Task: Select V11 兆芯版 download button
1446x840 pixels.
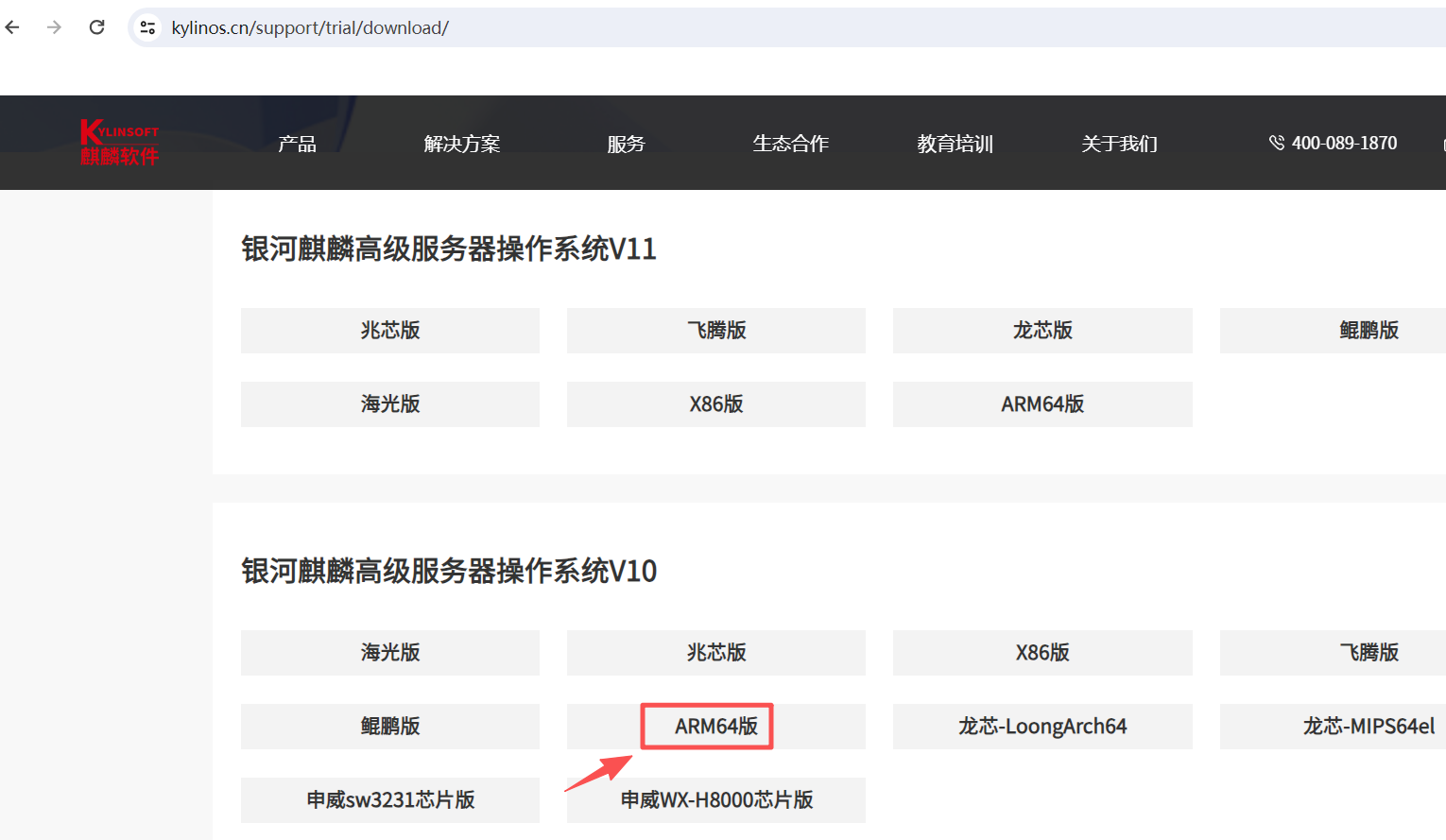Action: point(390,331)
